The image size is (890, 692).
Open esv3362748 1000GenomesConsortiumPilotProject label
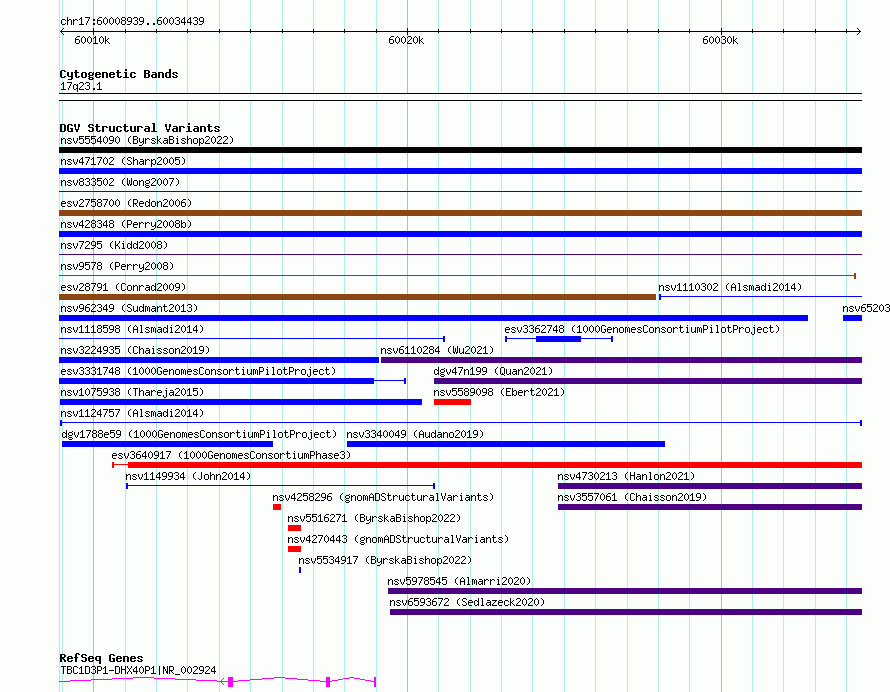coord(642,329)
